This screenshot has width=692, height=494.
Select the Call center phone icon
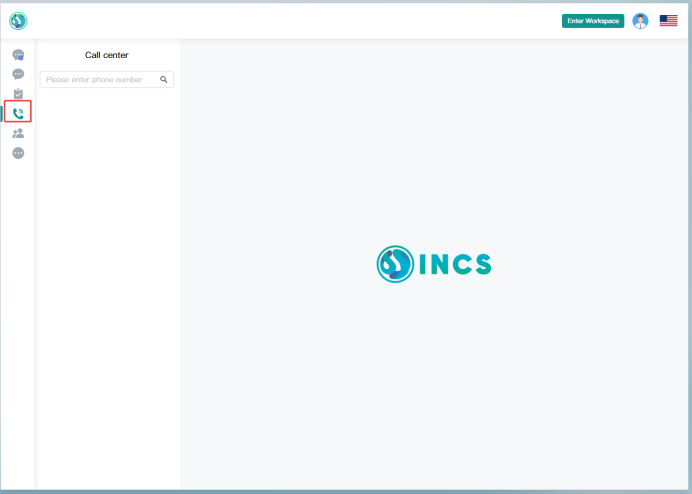point(18,113)
